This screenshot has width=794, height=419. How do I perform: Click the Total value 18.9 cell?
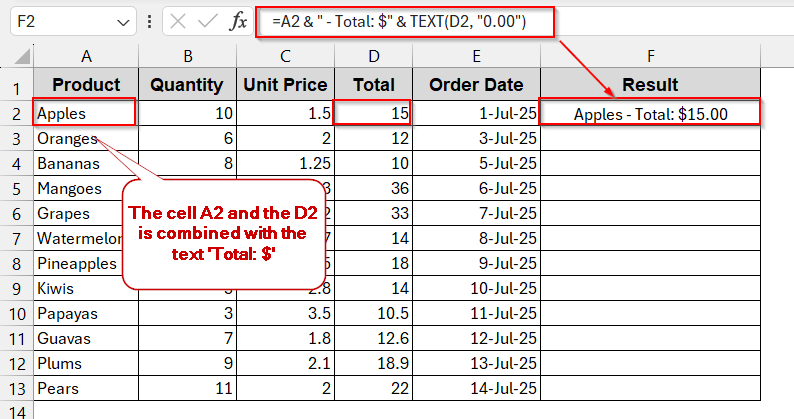tap(374, 363)
